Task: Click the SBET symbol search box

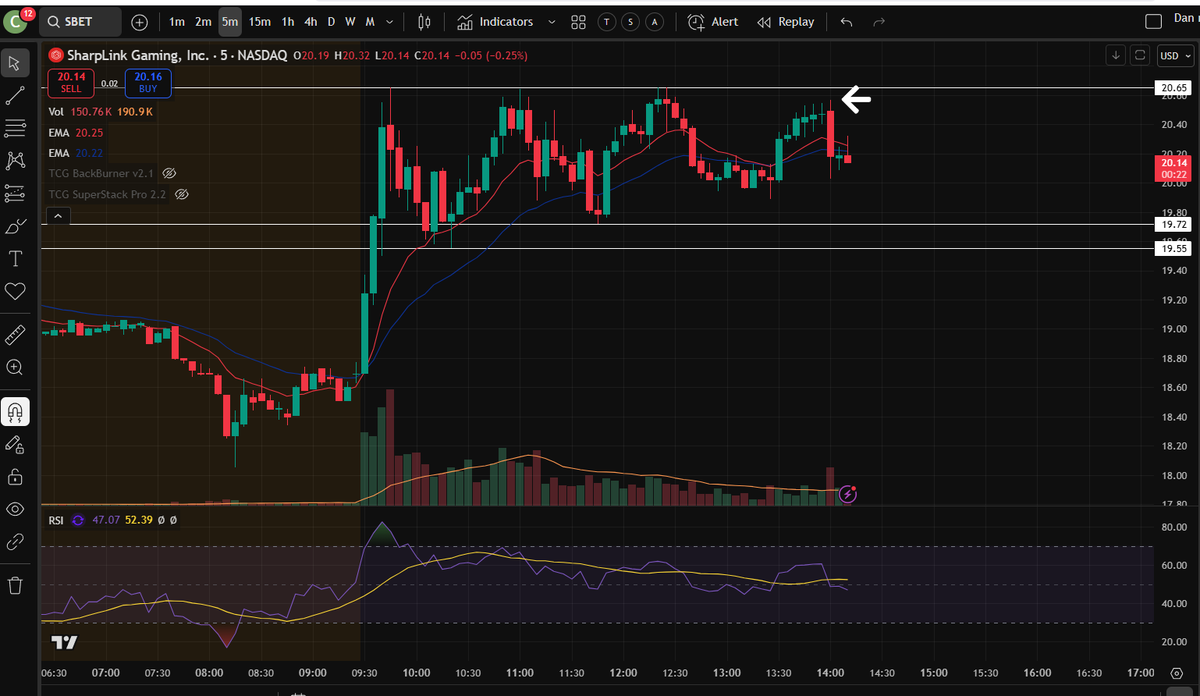Action: pos(81,21)
